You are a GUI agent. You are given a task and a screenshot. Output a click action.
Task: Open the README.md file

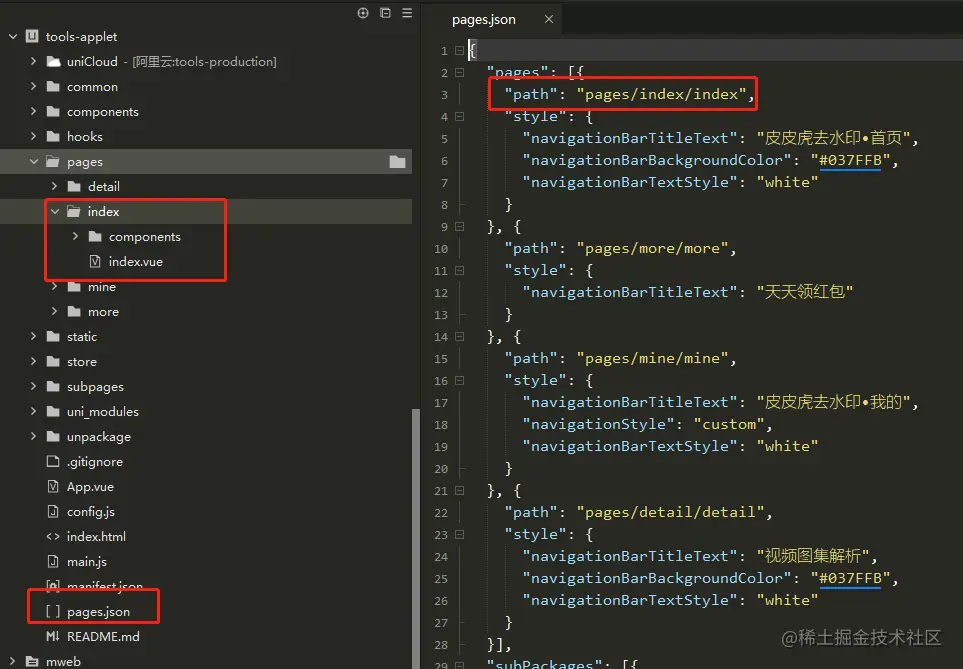103,636
